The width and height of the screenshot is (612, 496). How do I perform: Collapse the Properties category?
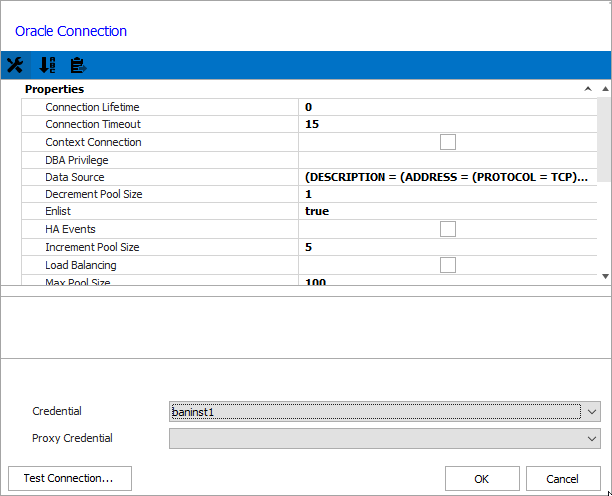[x=588, y=89]
